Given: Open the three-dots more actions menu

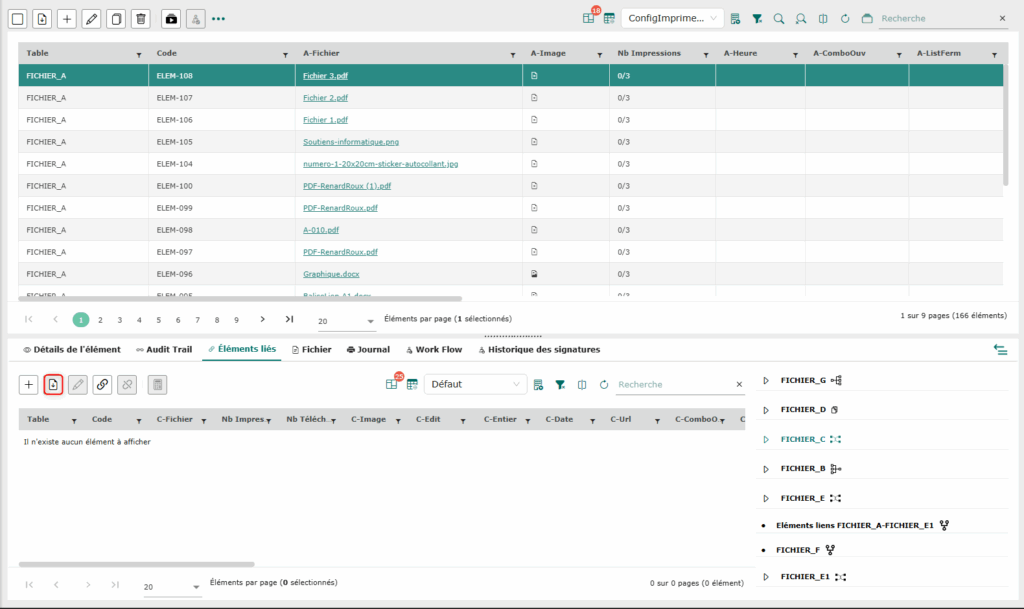Looking at the screenshot, I should tap(218, 19).
